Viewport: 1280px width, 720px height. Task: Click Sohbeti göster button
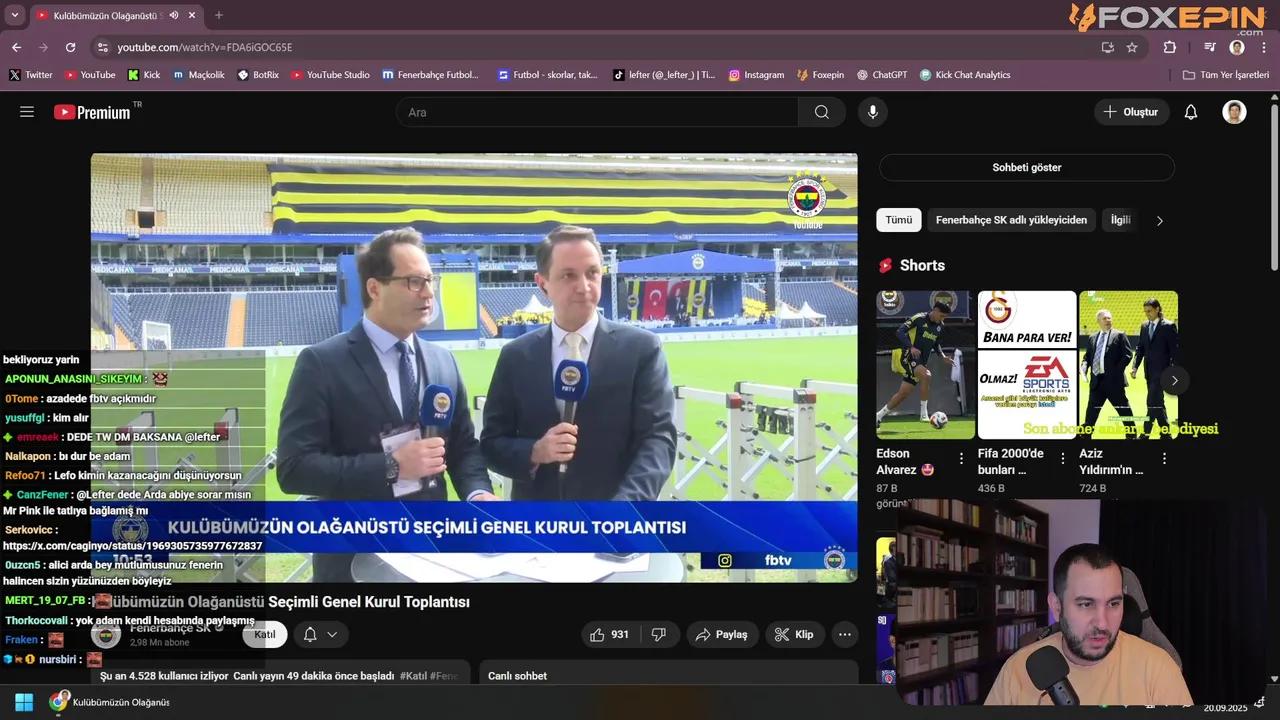click(1027, 167)
